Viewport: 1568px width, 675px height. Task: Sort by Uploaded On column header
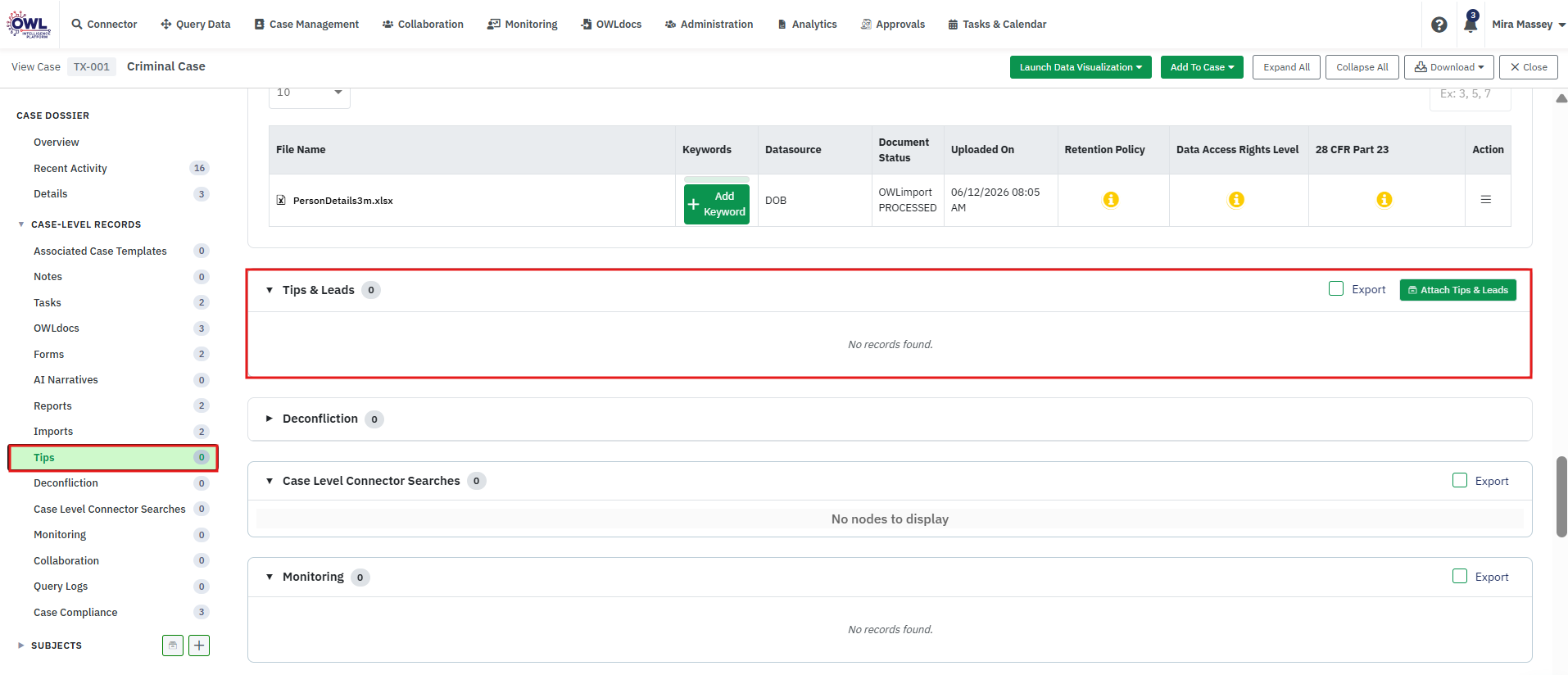(x=982, y=150)
